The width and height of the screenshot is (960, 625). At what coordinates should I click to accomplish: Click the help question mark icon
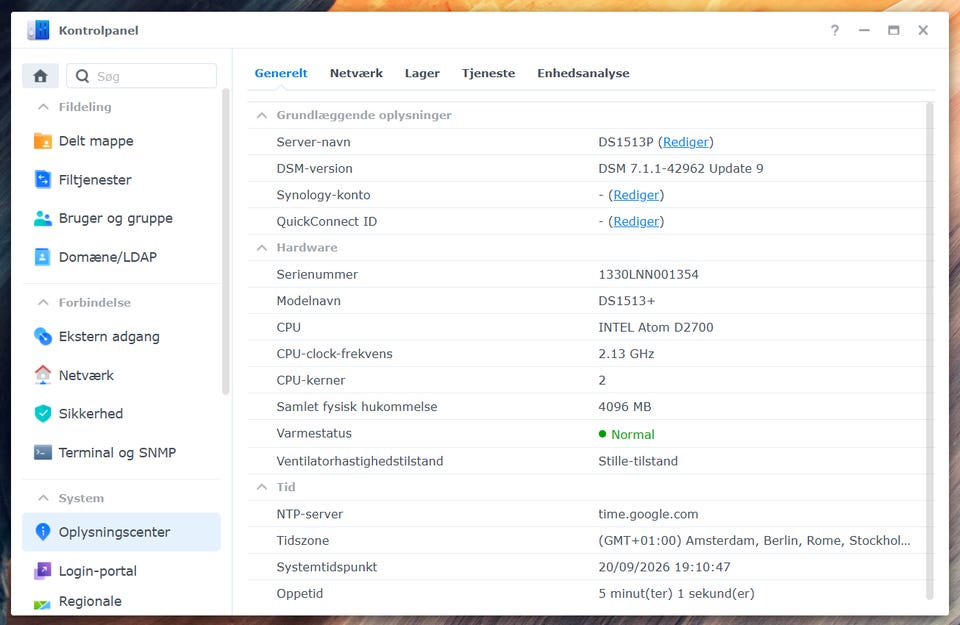tap(834, 30)
